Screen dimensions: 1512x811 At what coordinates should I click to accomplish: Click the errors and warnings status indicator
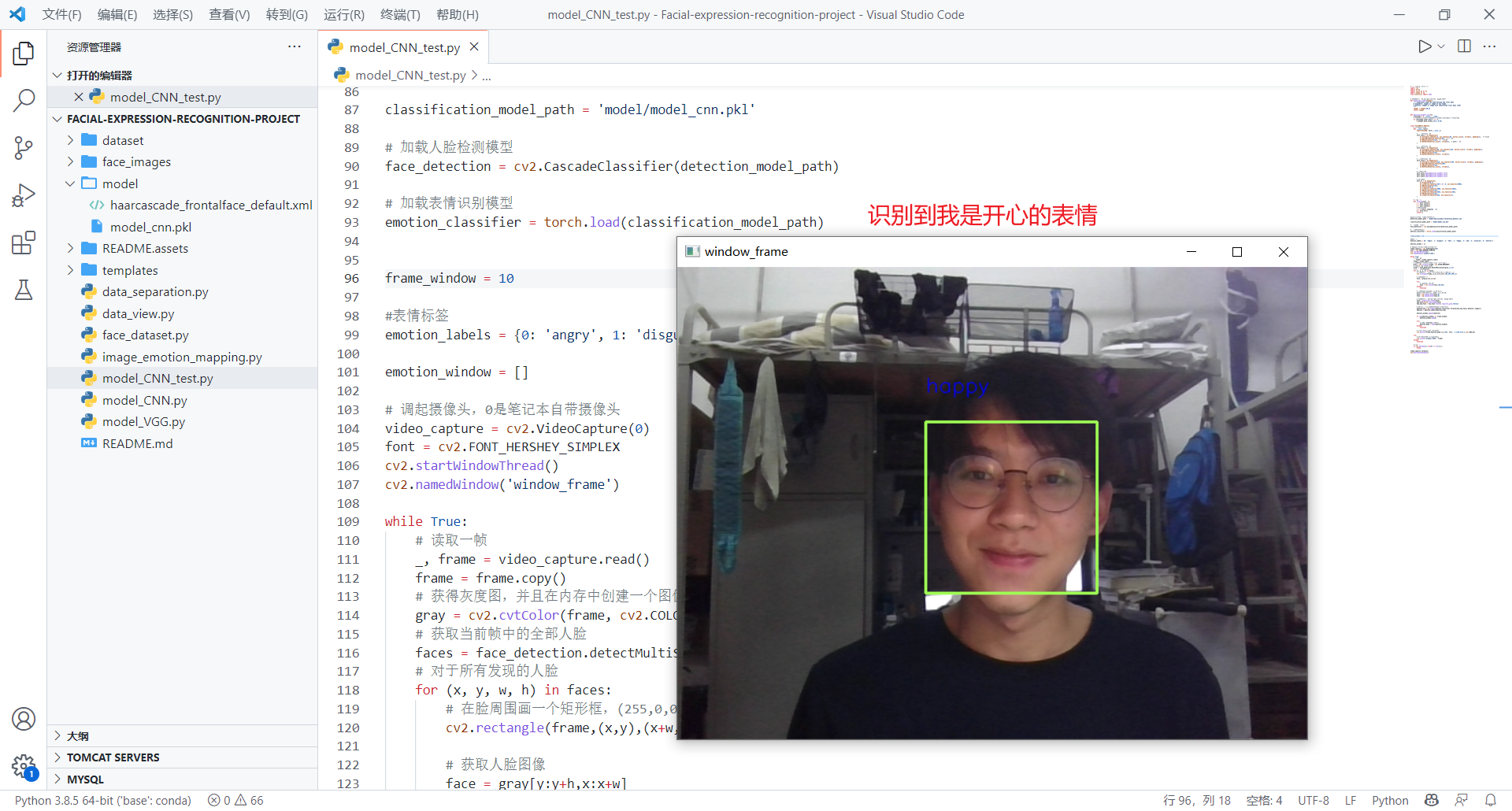click(x=235, y=801)
